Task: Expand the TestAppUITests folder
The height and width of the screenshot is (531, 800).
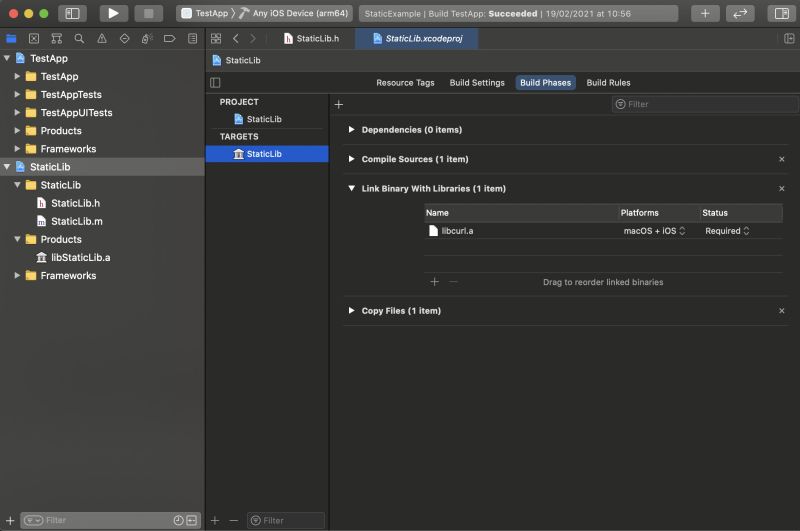Action: tap(17, 112)
